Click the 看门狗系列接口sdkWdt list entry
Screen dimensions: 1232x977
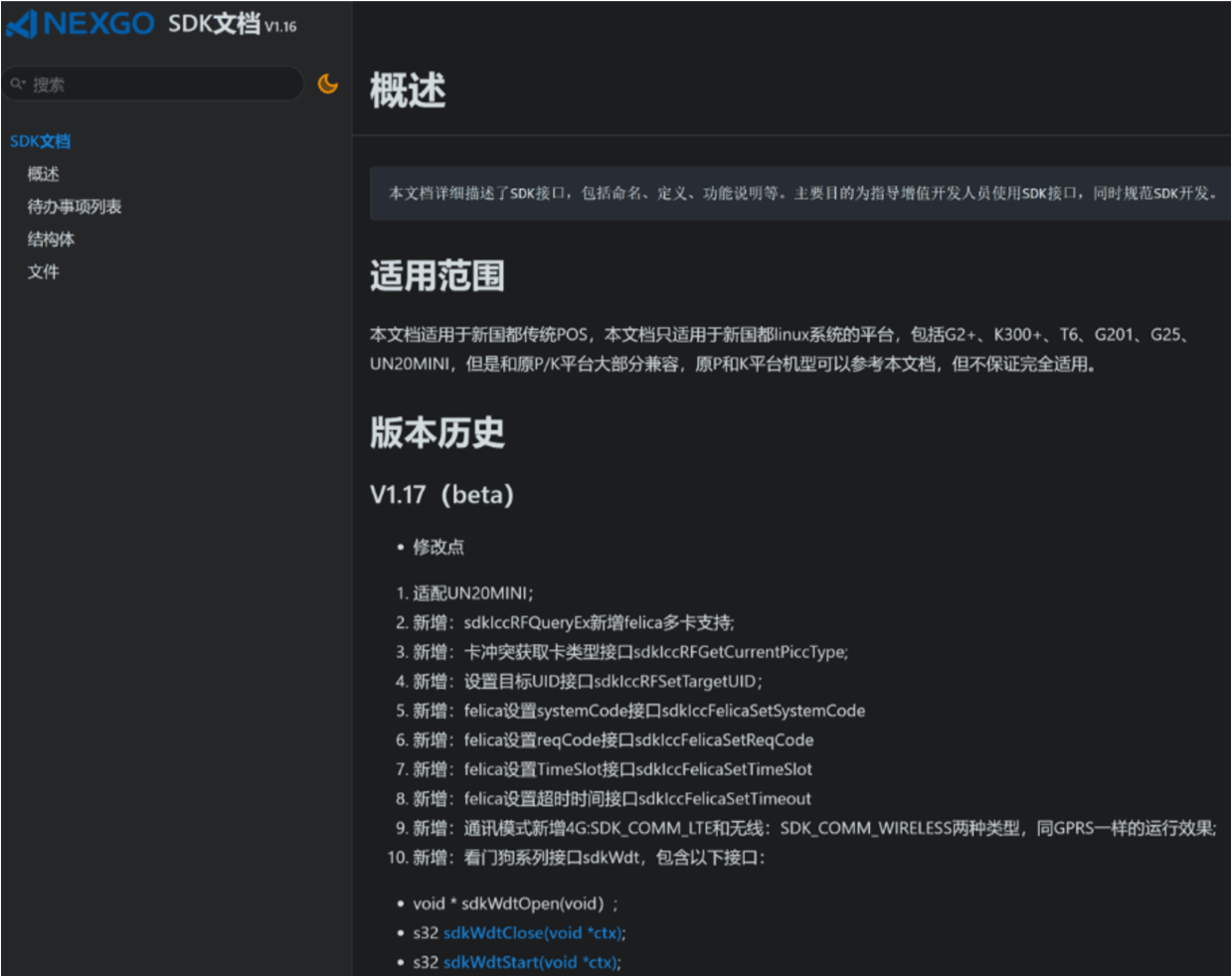pos(589,858)
